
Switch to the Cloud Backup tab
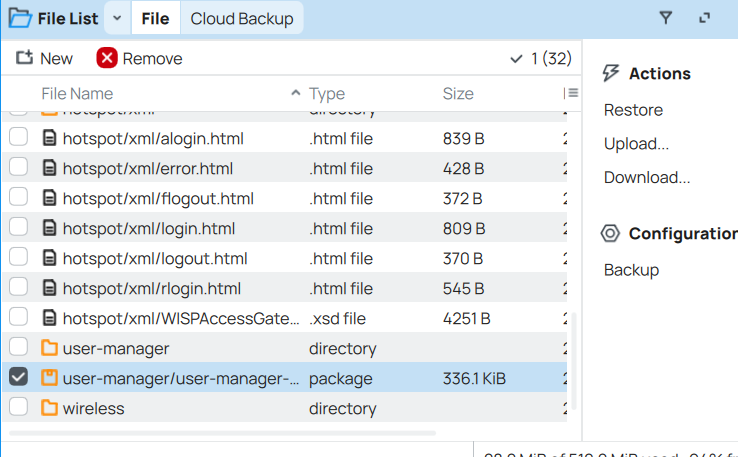coord(242,18)
